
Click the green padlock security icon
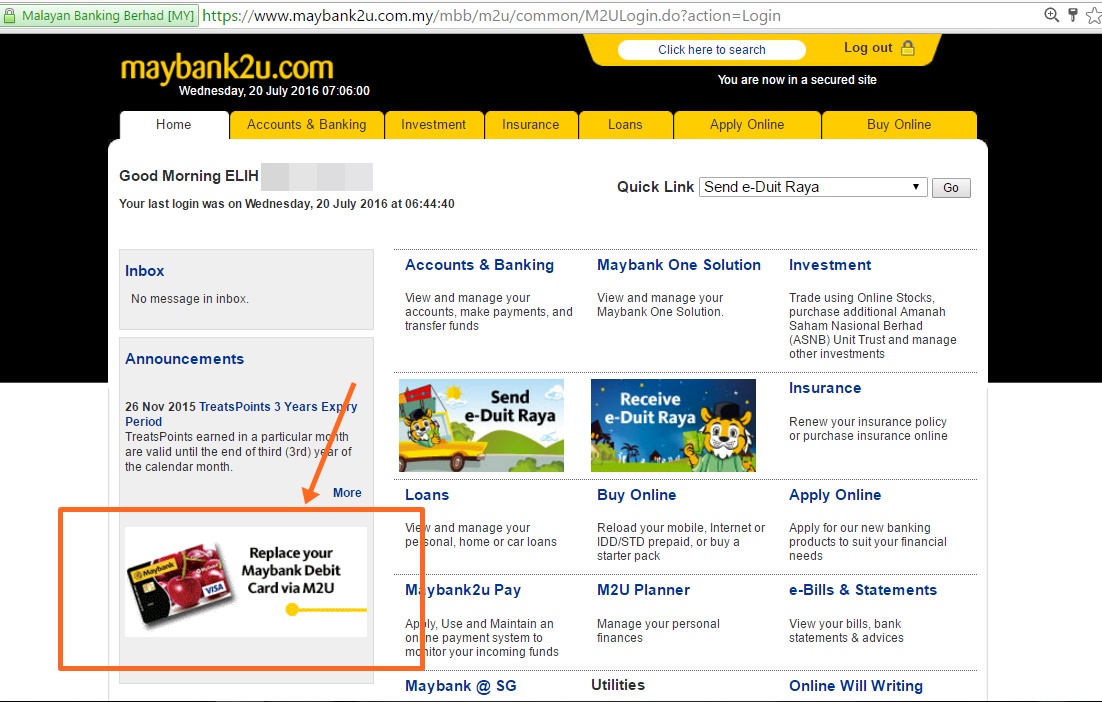pyautogui.click(x=9, y=15)
